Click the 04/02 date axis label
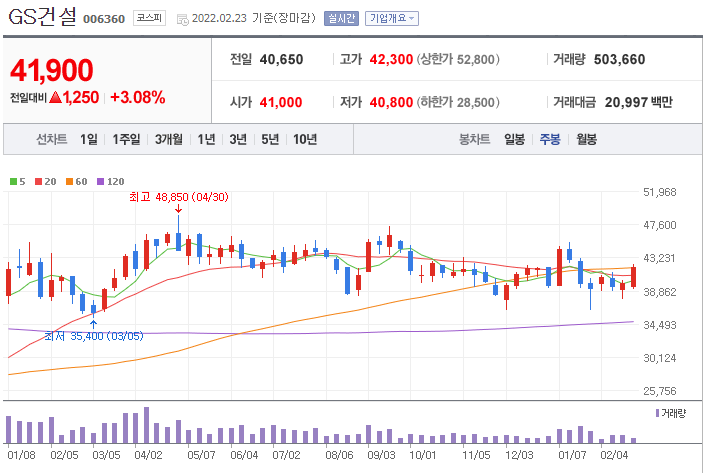 click(x=148, y=455)
